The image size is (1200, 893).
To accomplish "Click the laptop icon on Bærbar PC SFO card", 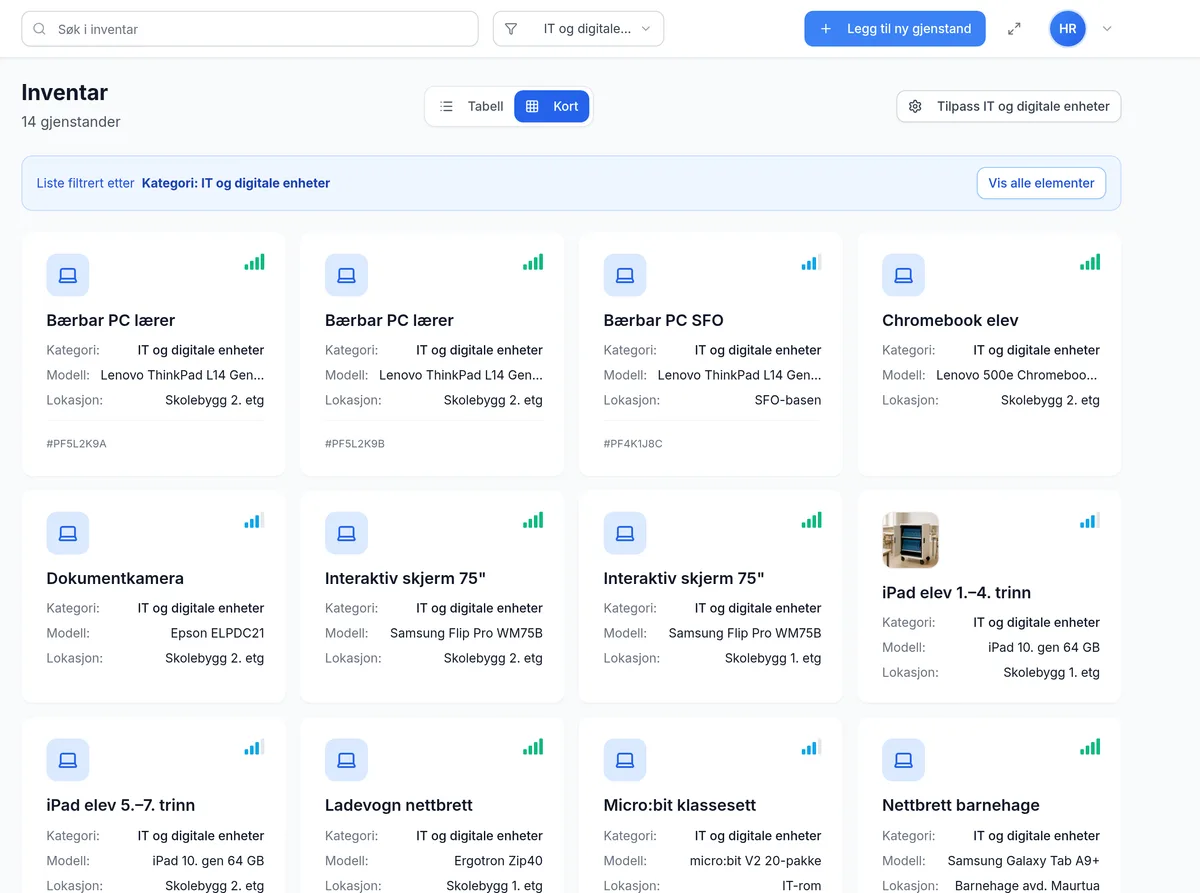I will (625, 275).
